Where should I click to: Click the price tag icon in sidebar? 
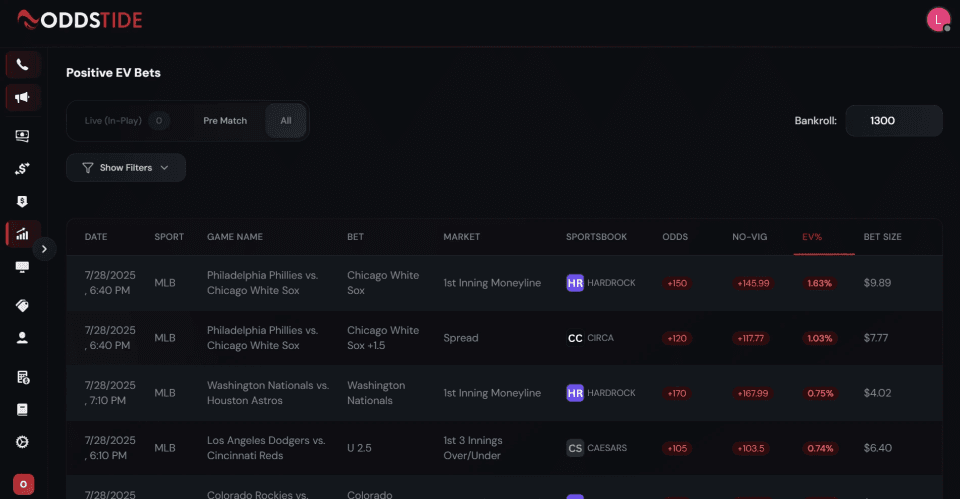click(22, 306)
